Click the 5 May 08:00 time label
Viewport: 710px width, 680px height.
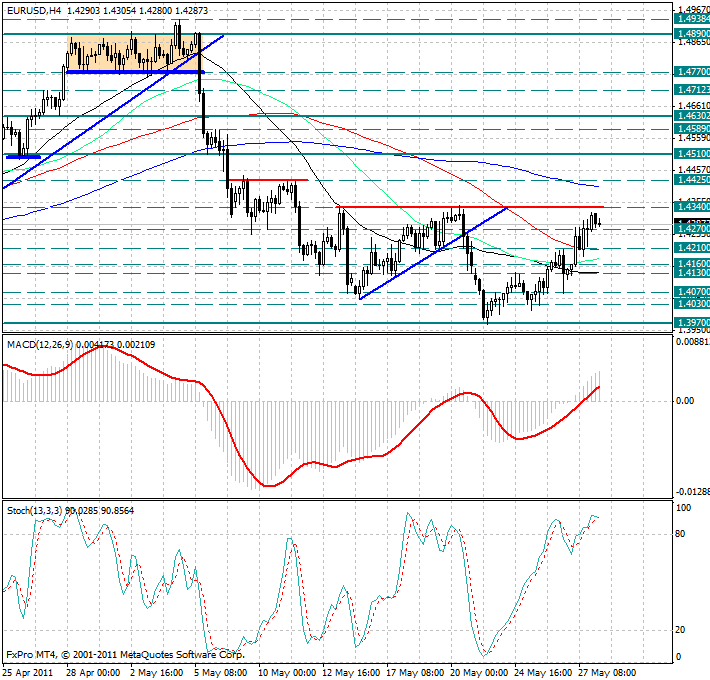point(221,673)
